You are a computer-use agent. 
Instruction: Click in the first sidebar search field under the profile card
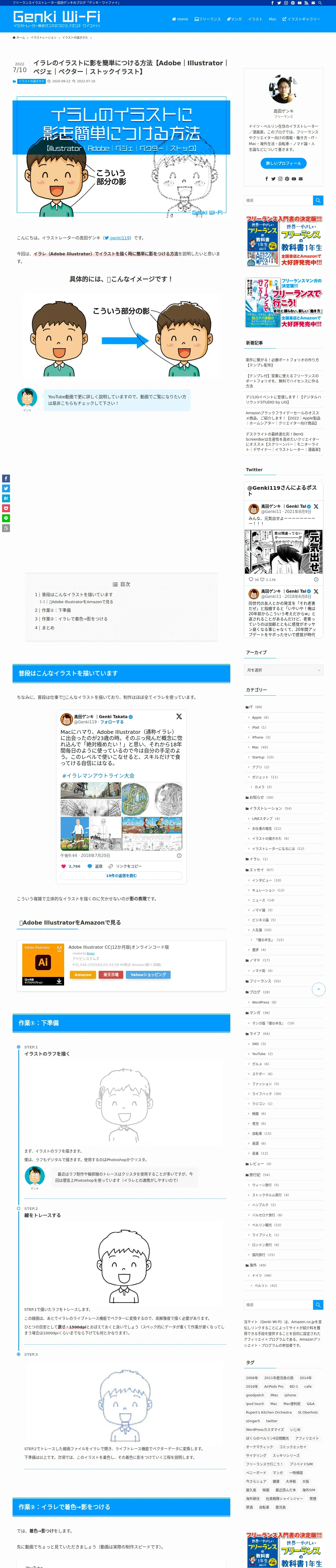coord(278,200)
